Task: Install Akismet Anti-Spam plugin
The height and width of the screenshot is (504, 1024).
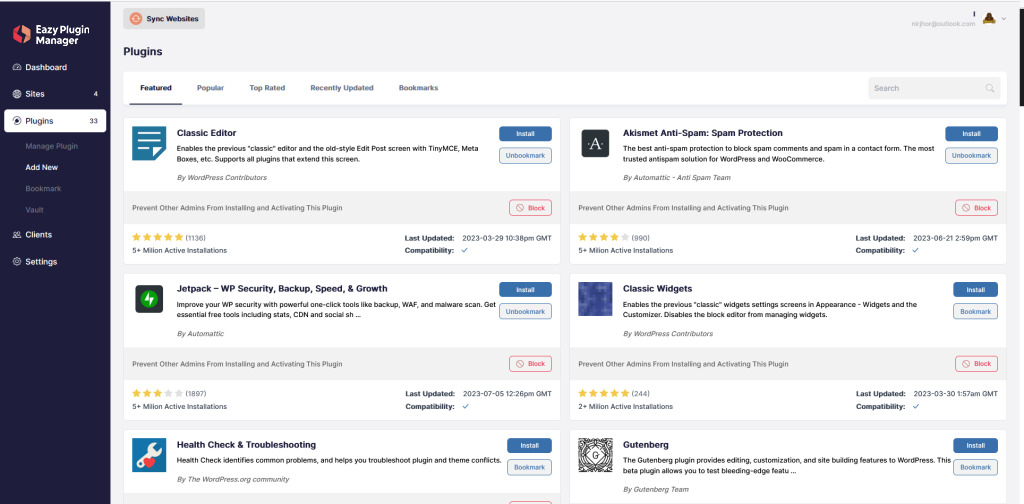Action: [971, 134]
